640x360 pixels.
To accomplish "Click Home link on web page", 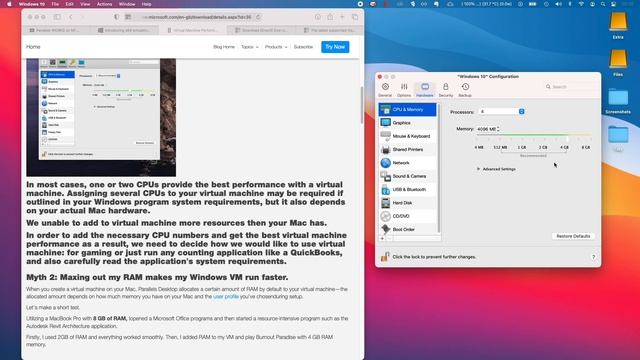I will [33, 47].
